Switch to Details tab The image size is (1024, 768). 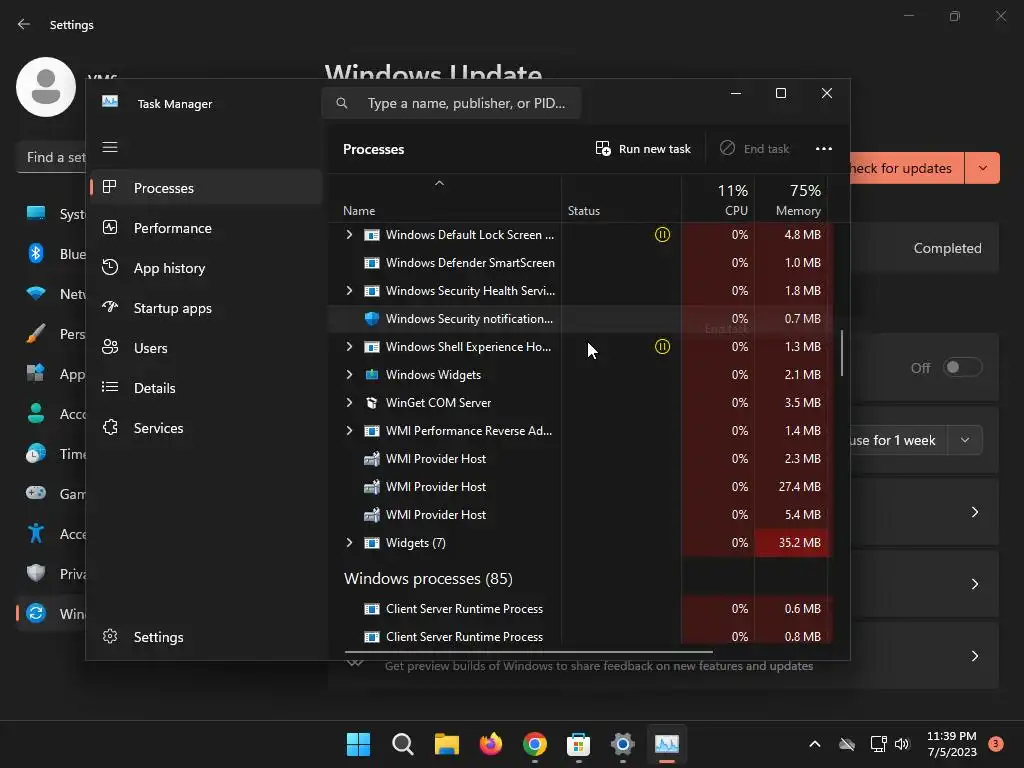(206, 388)
